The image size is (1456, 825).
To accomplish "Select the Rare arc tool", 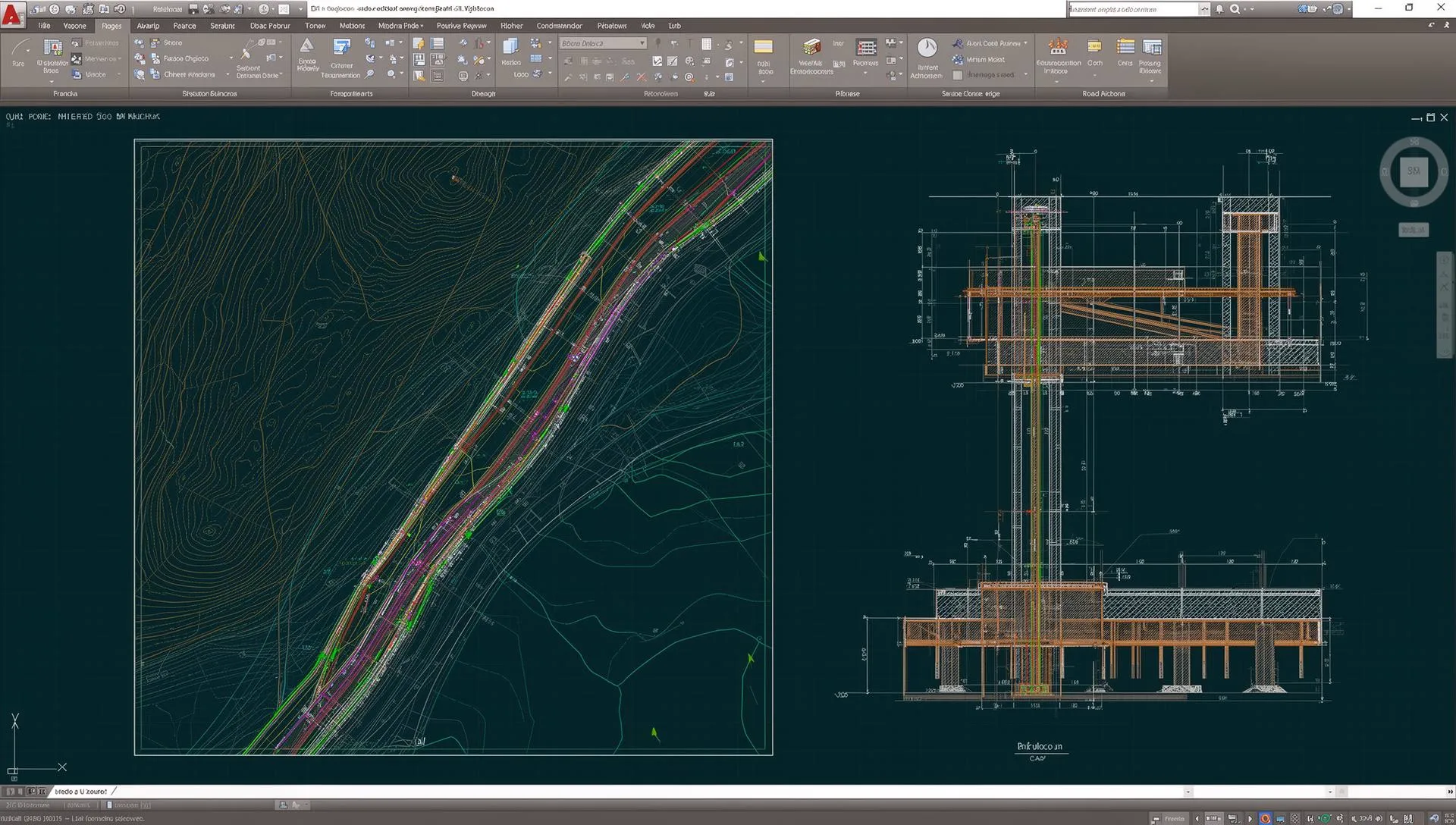I will tap(19, 54).
